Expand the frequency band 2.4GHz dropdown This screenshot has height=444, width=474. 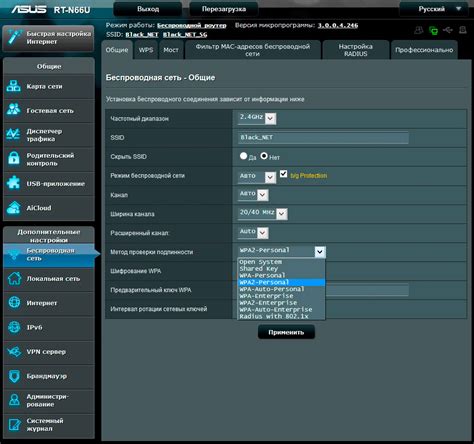point(257,118)
